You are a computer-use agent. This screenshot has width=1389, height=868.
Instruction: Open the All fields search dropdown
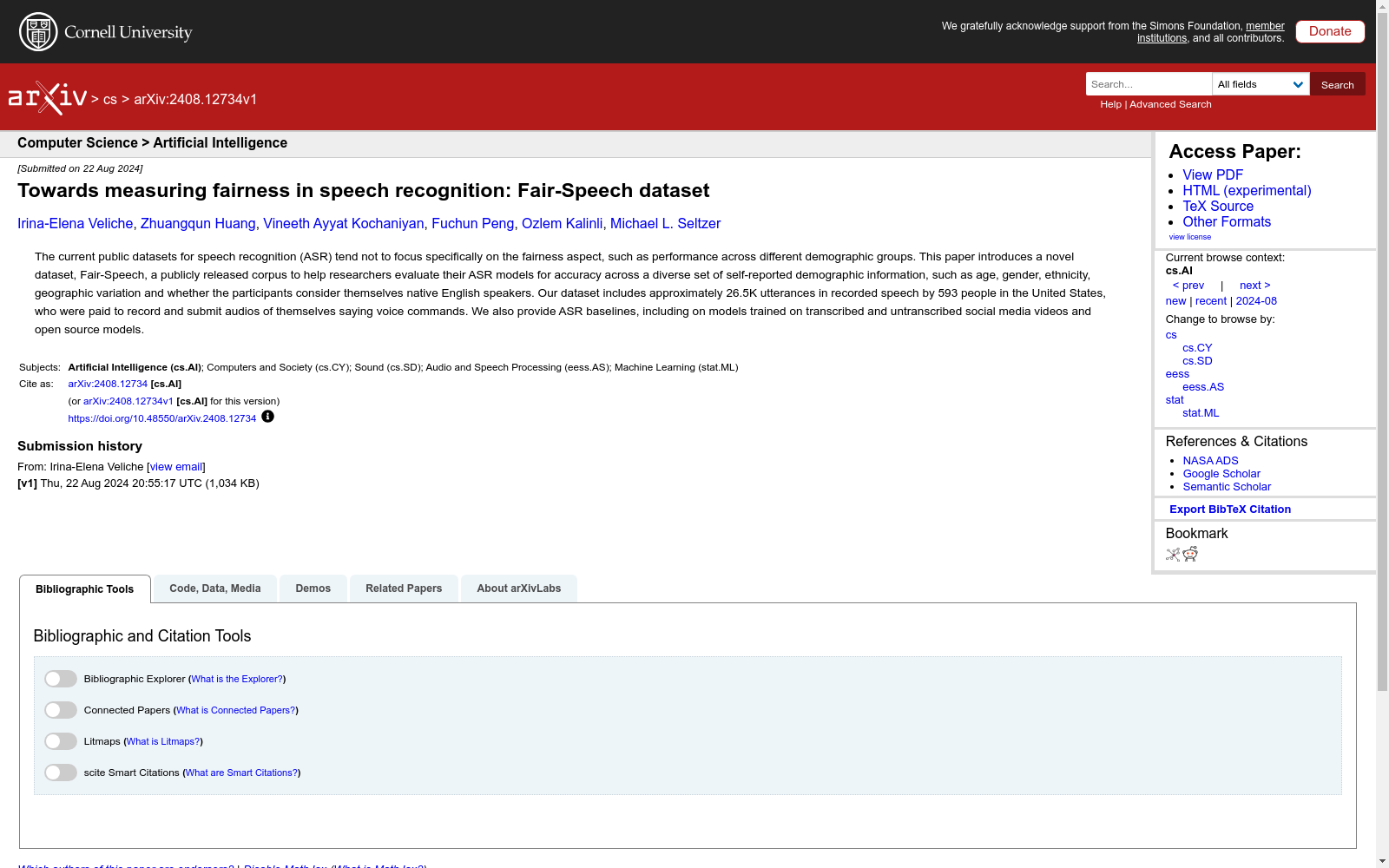click(x=1261, y=84)
